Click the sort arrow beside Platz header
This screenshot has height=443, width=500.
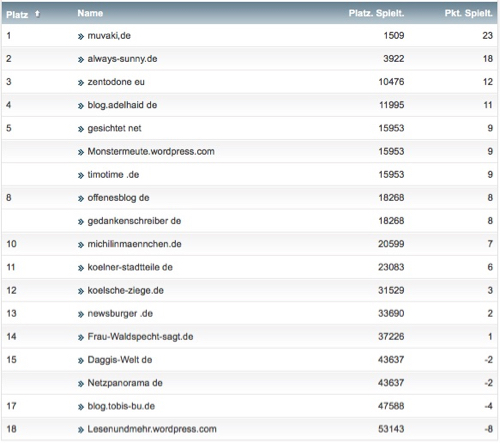37,14
